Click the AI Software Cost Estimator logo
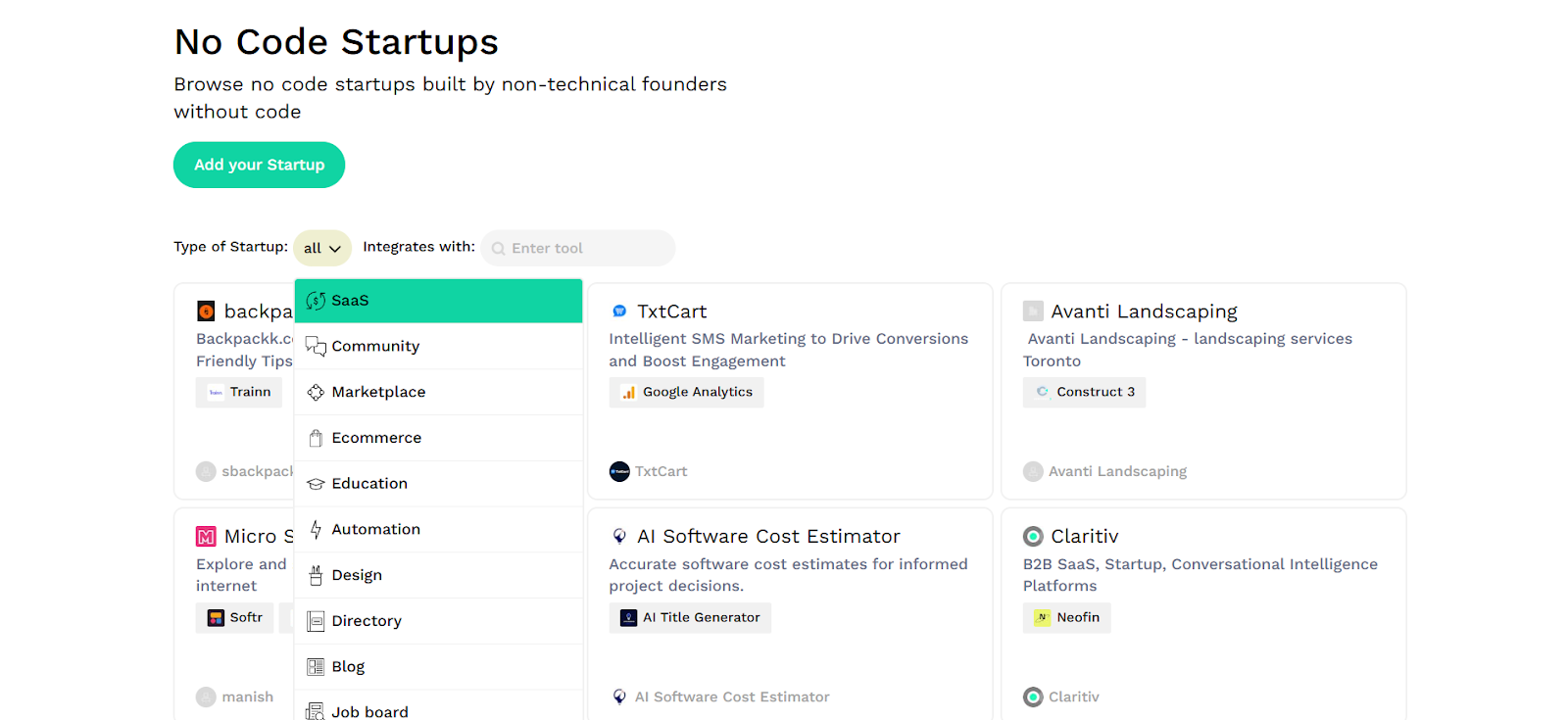Screen dimensions: 1568x720 [x=619, y=537]
